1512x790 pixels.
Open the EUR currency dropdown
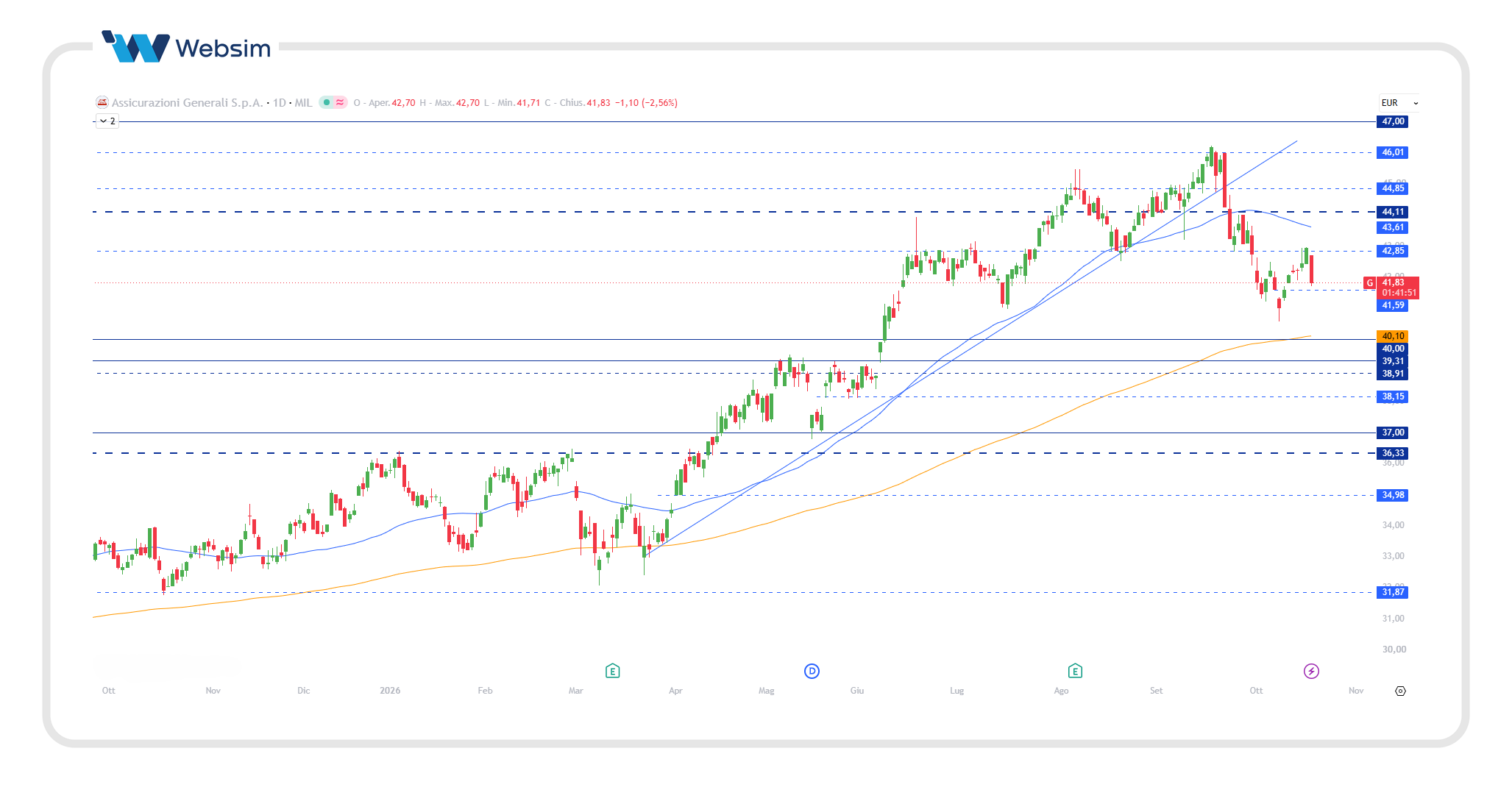1399,103
